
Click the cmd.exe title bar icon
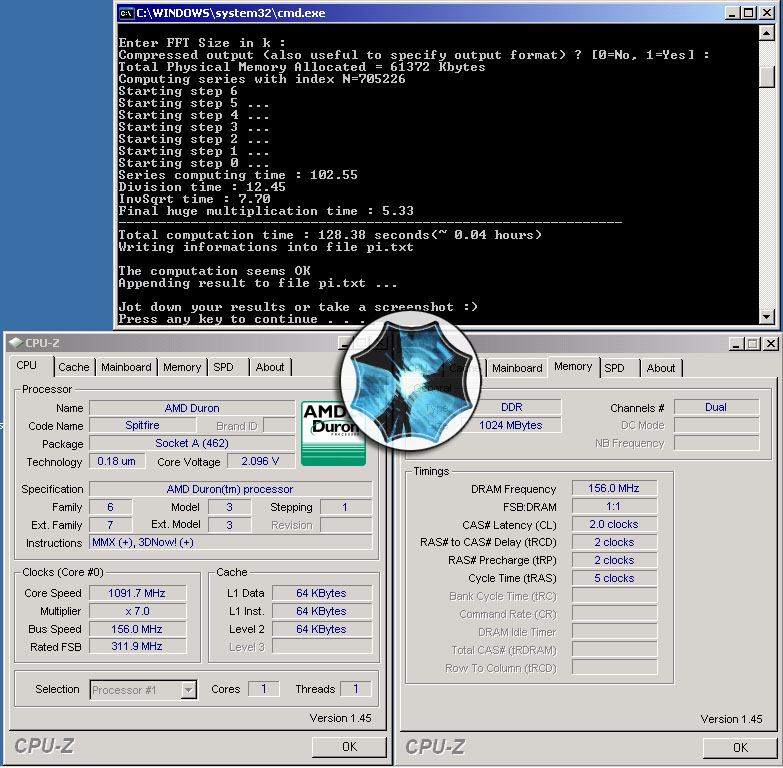pos(126,13)
